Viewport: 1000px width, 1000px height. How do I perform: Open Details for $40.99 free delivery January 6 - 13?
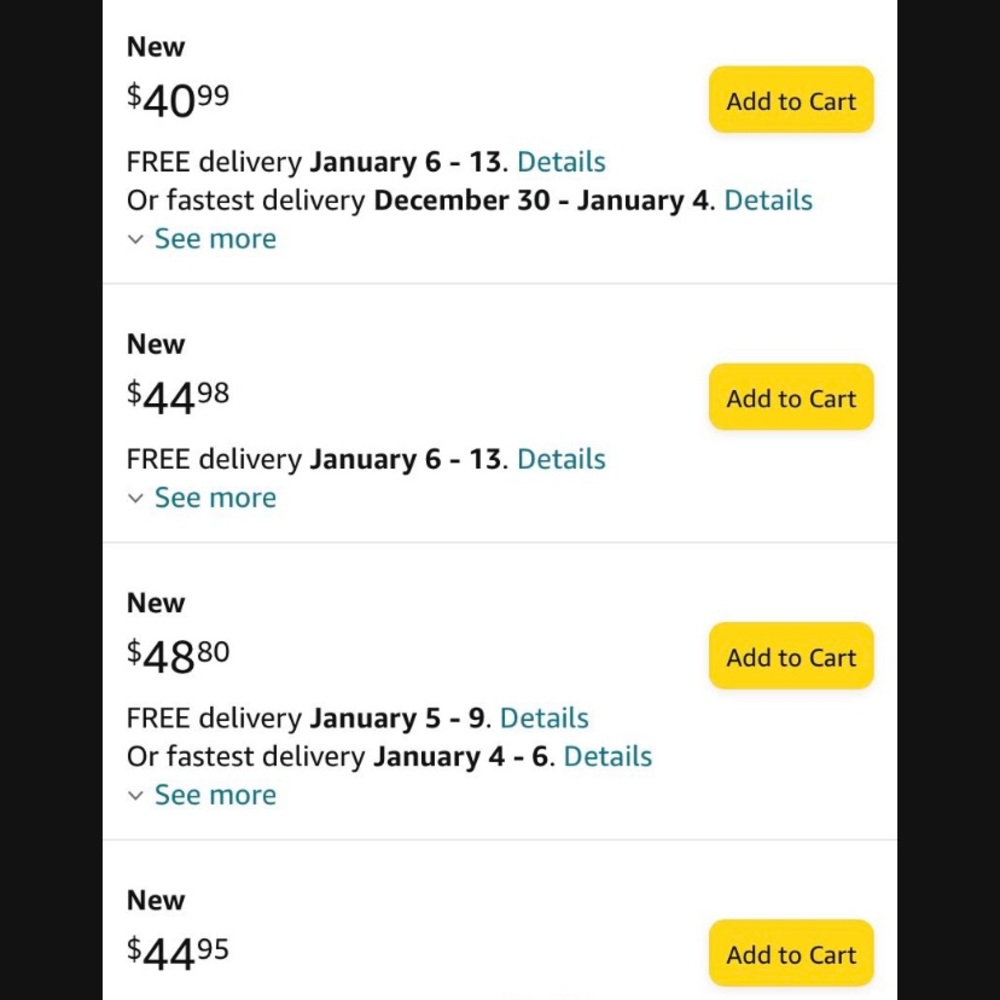point(561,161)
